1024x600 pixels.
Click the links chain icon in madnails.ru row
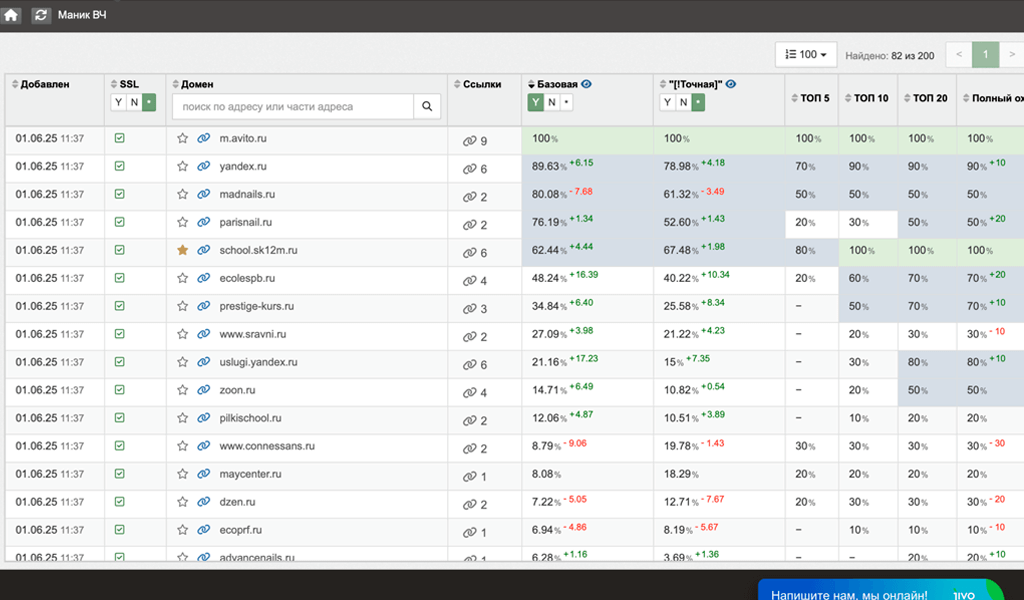pos(469,197)
